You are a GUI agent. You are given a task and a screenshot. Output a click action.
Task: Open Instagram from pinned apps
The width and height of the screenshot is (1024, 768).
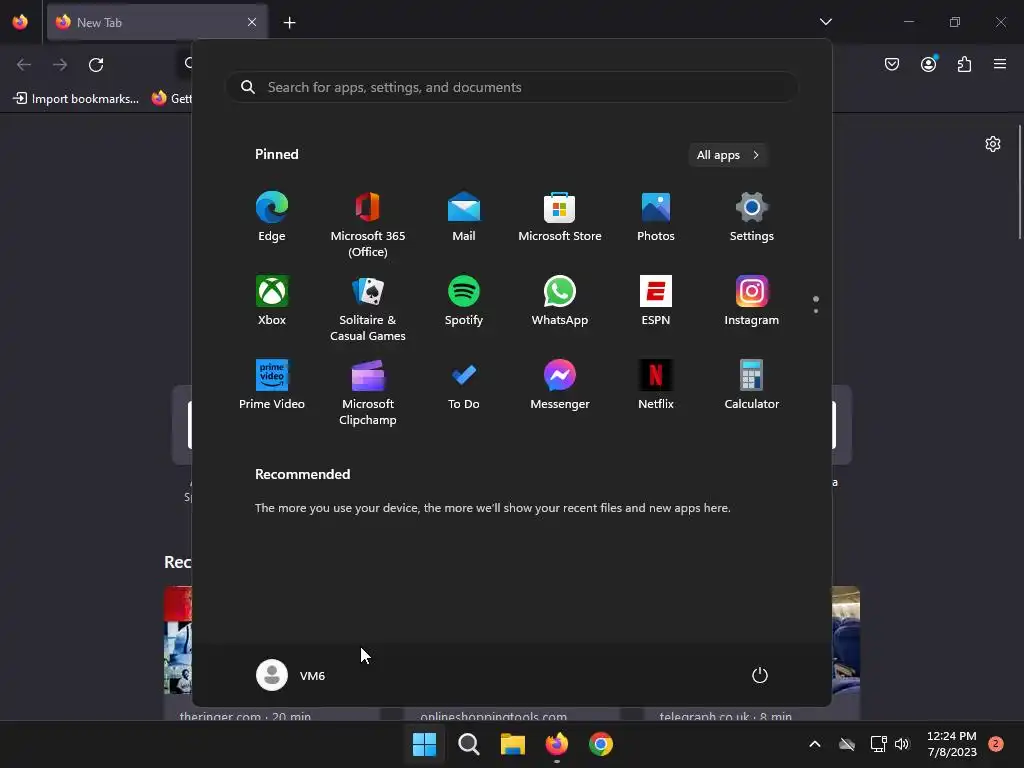(752, 301)
